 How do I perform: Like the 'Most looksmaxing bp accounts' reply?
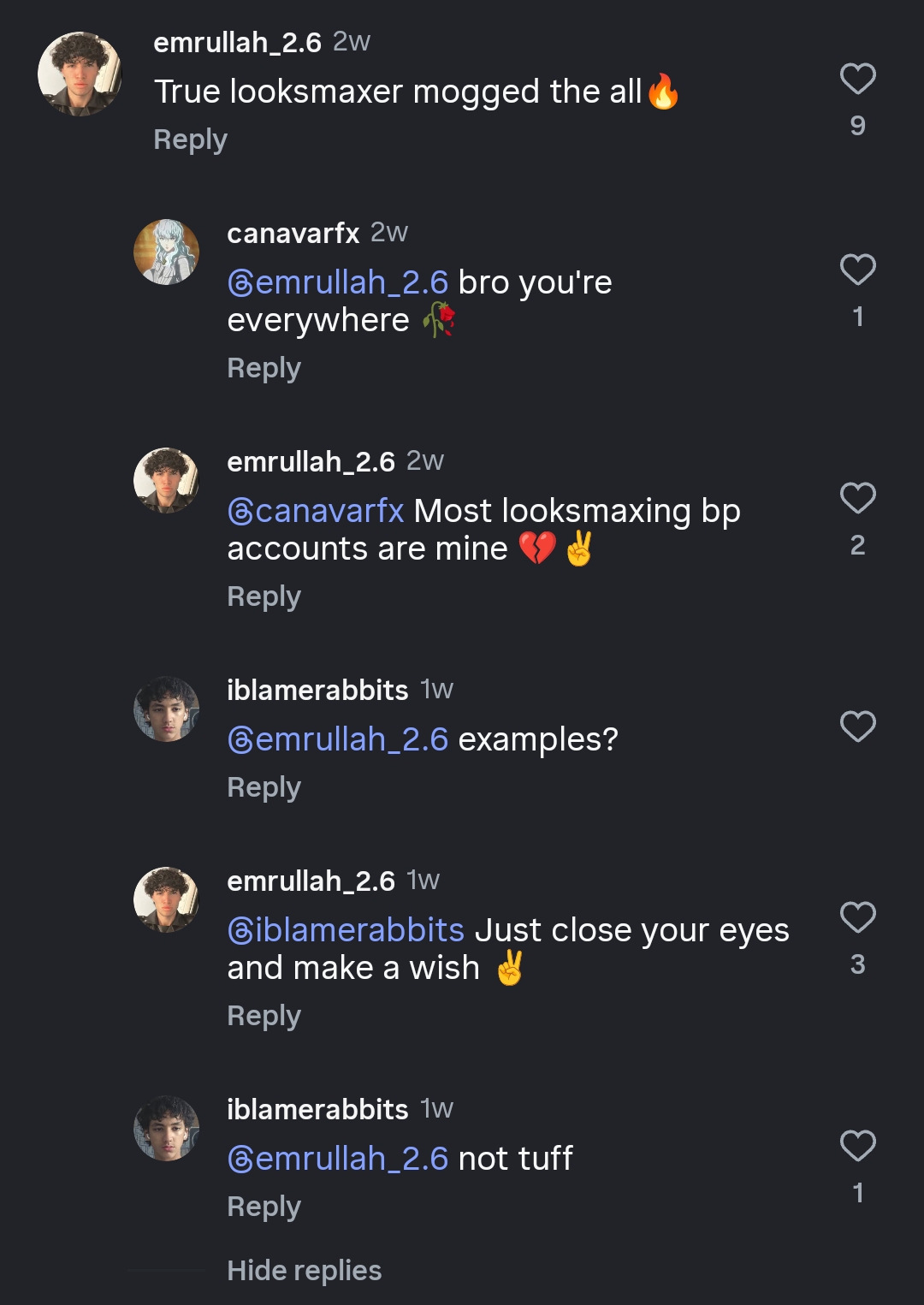tap(857, 499)
